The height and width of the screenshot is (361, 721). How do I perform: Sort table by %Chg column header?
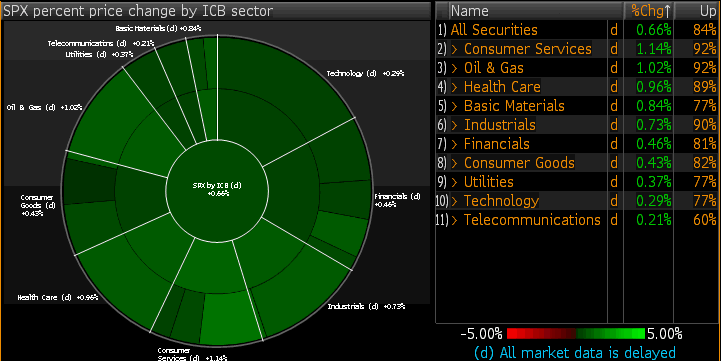(x=650, y=11)
